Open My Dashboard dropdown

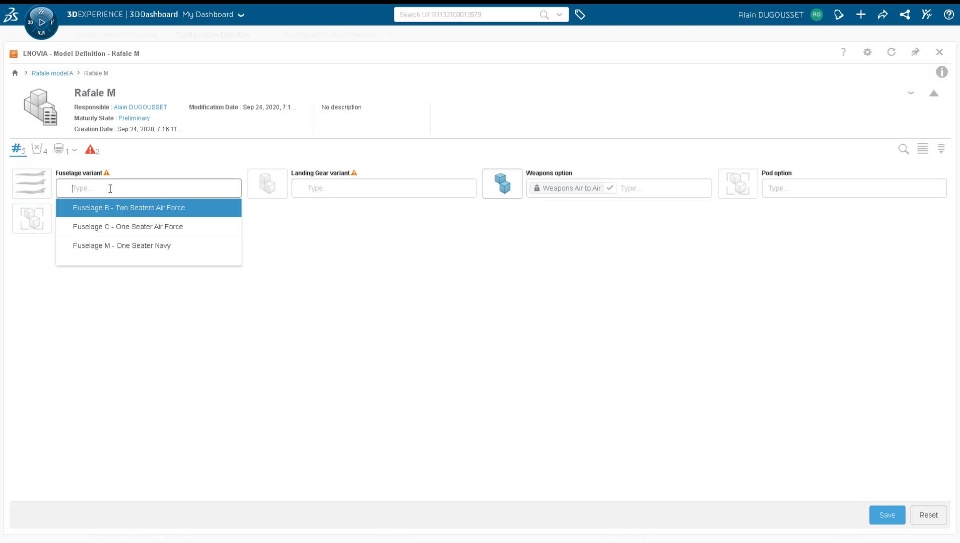[213, 15]
